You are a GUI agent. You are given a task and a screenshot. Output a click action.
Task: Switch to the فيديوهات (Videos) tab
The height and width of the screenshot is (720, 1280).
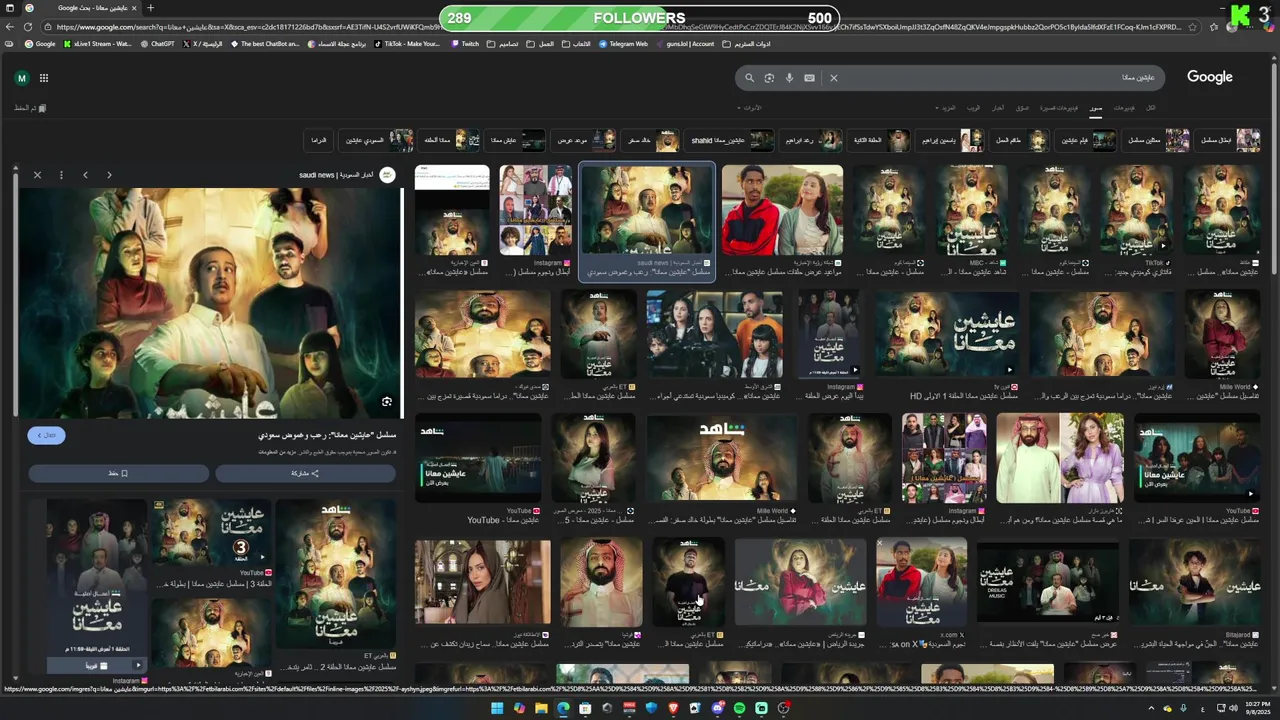pyautogui.click(x=1124, y=107)
